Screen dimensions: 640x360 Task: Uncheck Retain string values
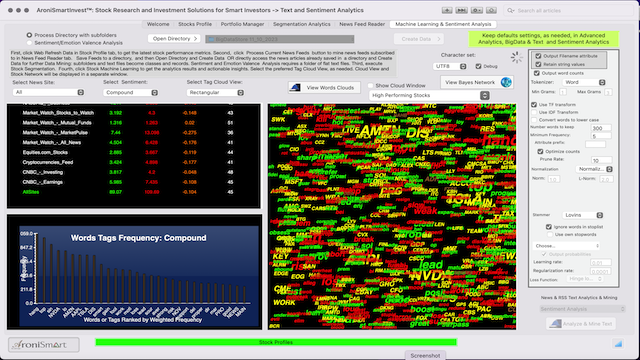click(538, 64)
